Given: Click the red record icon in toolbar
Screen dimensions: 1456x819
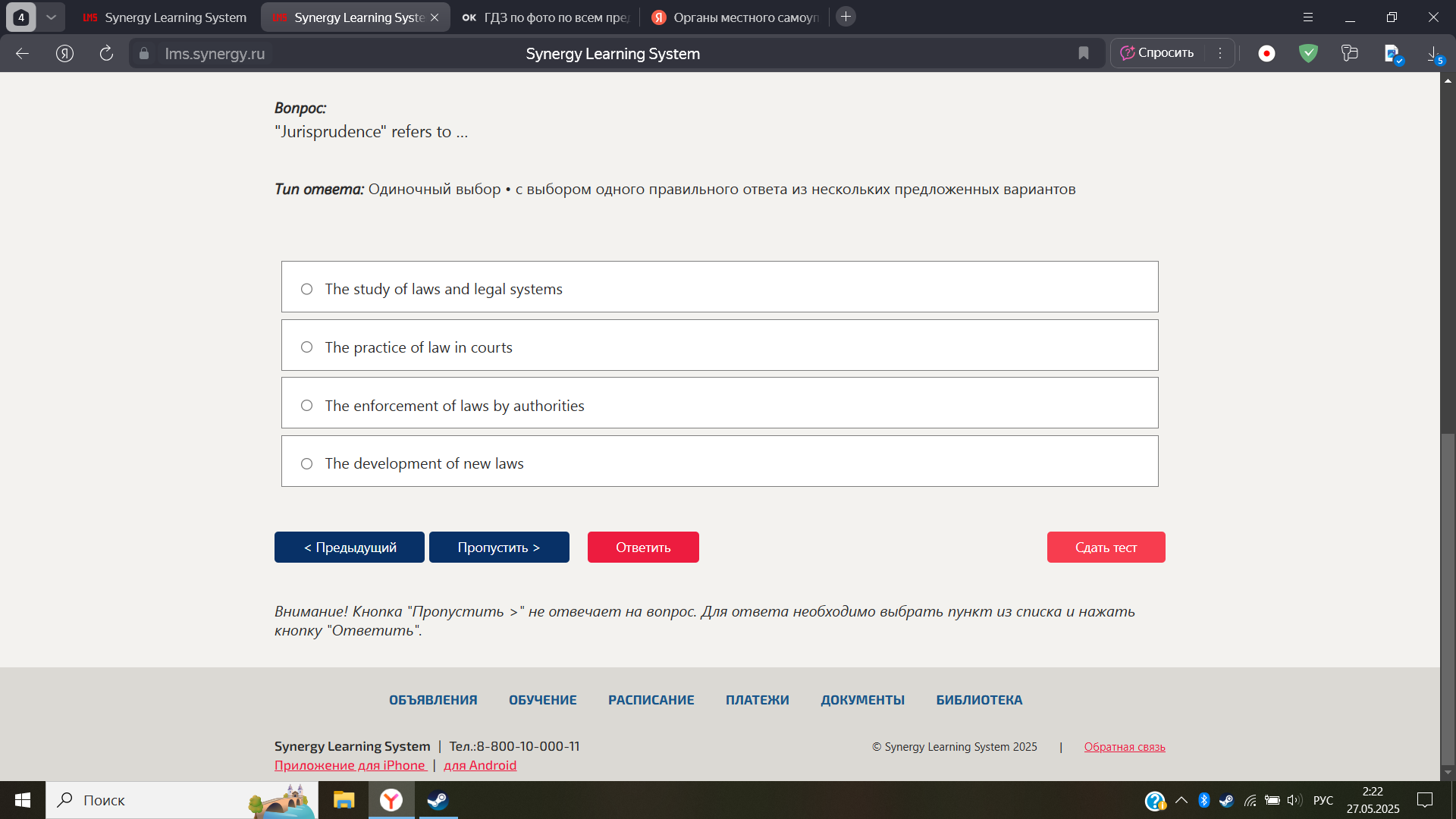Looking at the screenshot, I should click(1266, 53).
